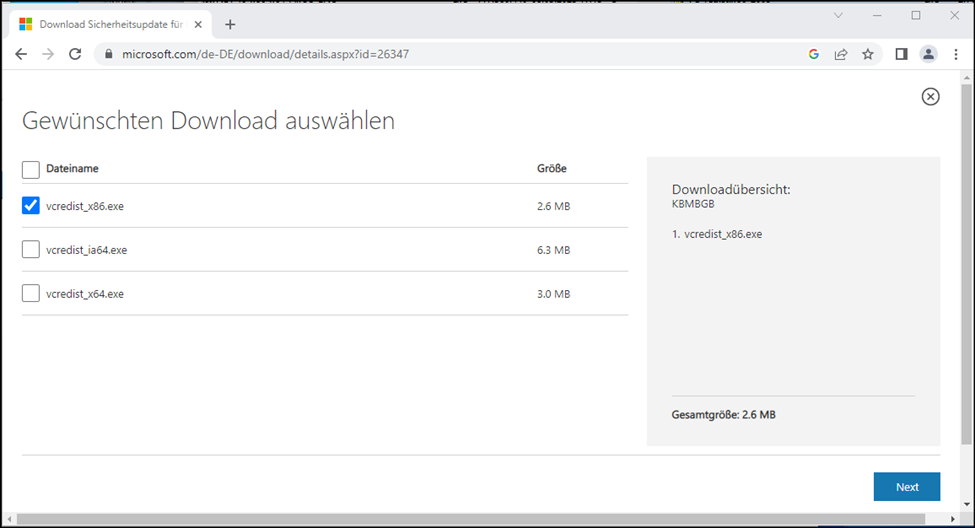Open the browser side panel
This screenshot has height=528, width=975.
(x=901, y=54)
